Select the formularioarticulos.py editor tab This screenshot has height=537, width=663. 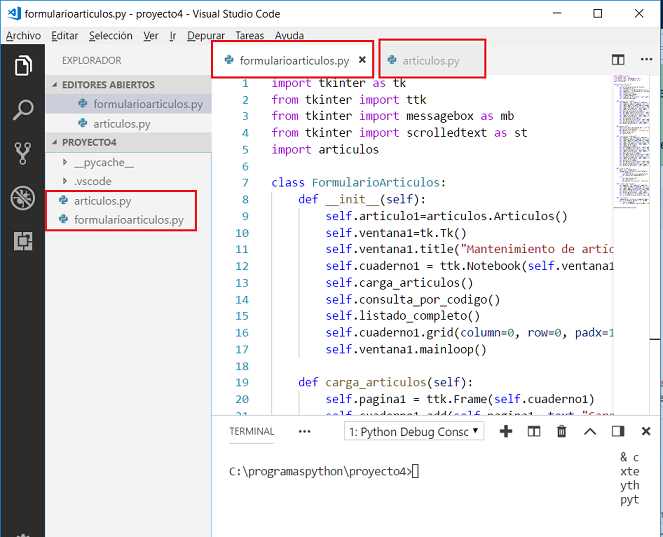click(x=292, y=60)
